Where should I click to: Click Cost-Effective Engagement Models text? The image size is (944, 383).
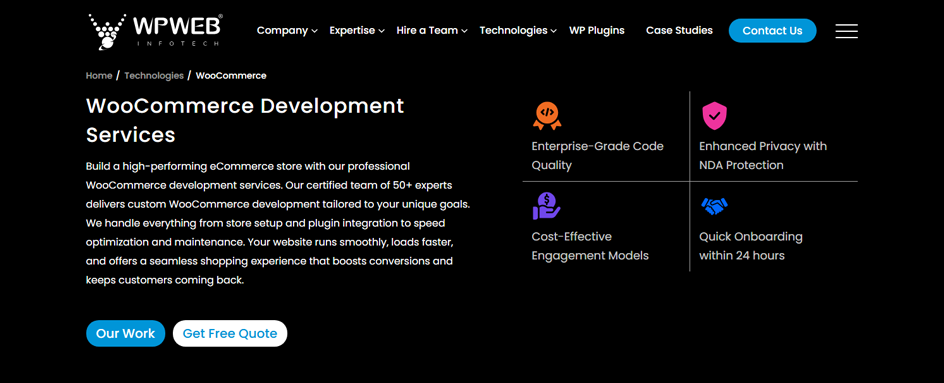click(590, 246)
